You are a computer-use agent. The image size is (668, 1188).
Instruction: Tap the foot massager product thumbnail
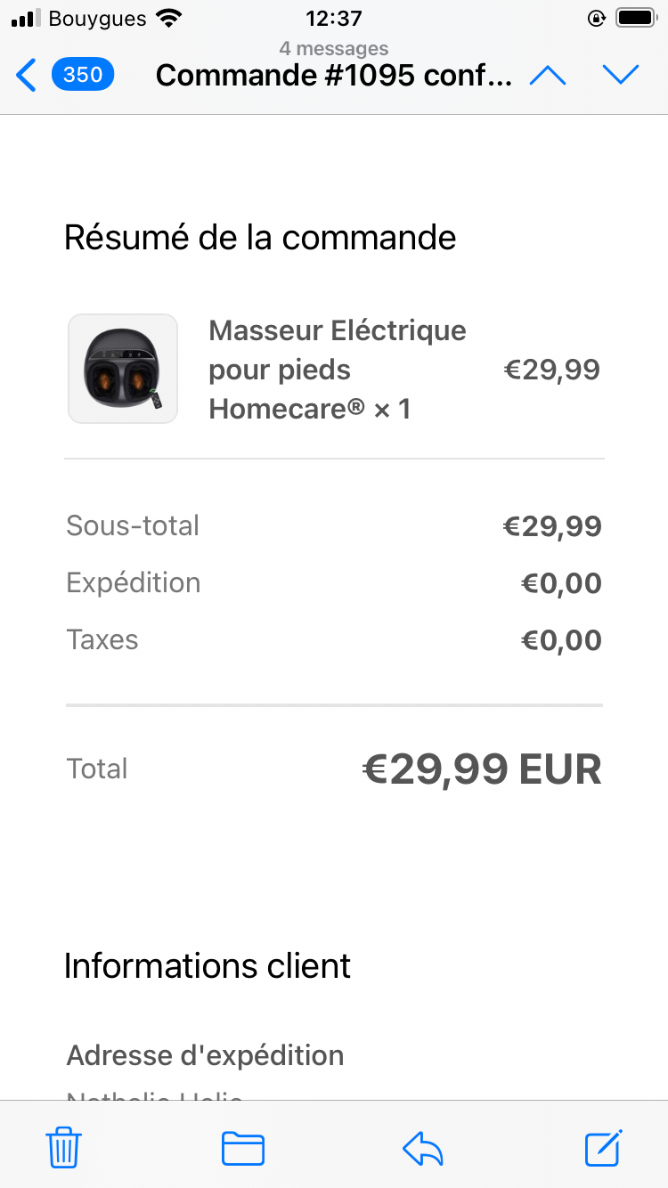123,369
